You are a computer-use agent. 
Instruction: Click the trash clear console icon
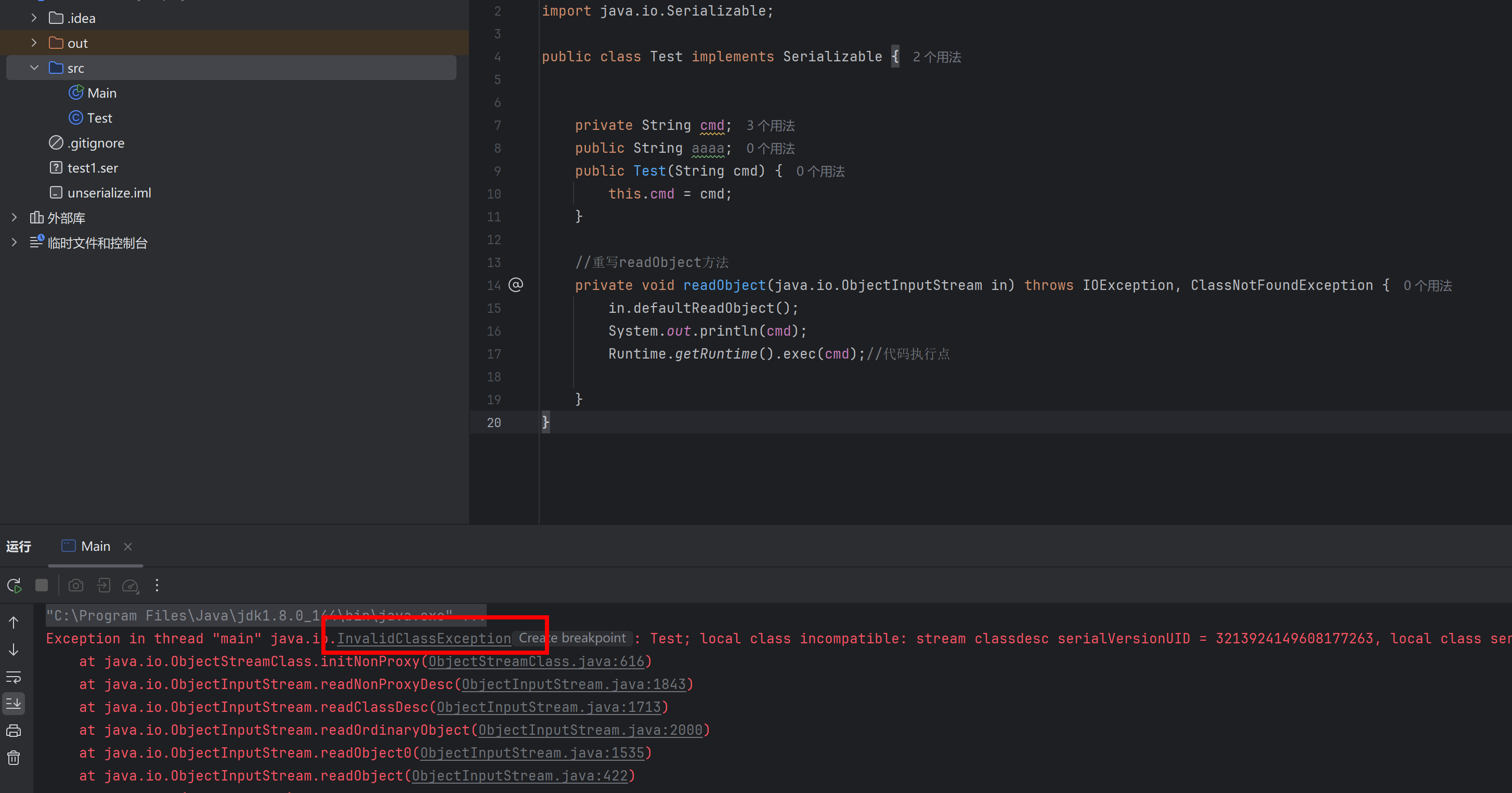(x=14, y=758)
